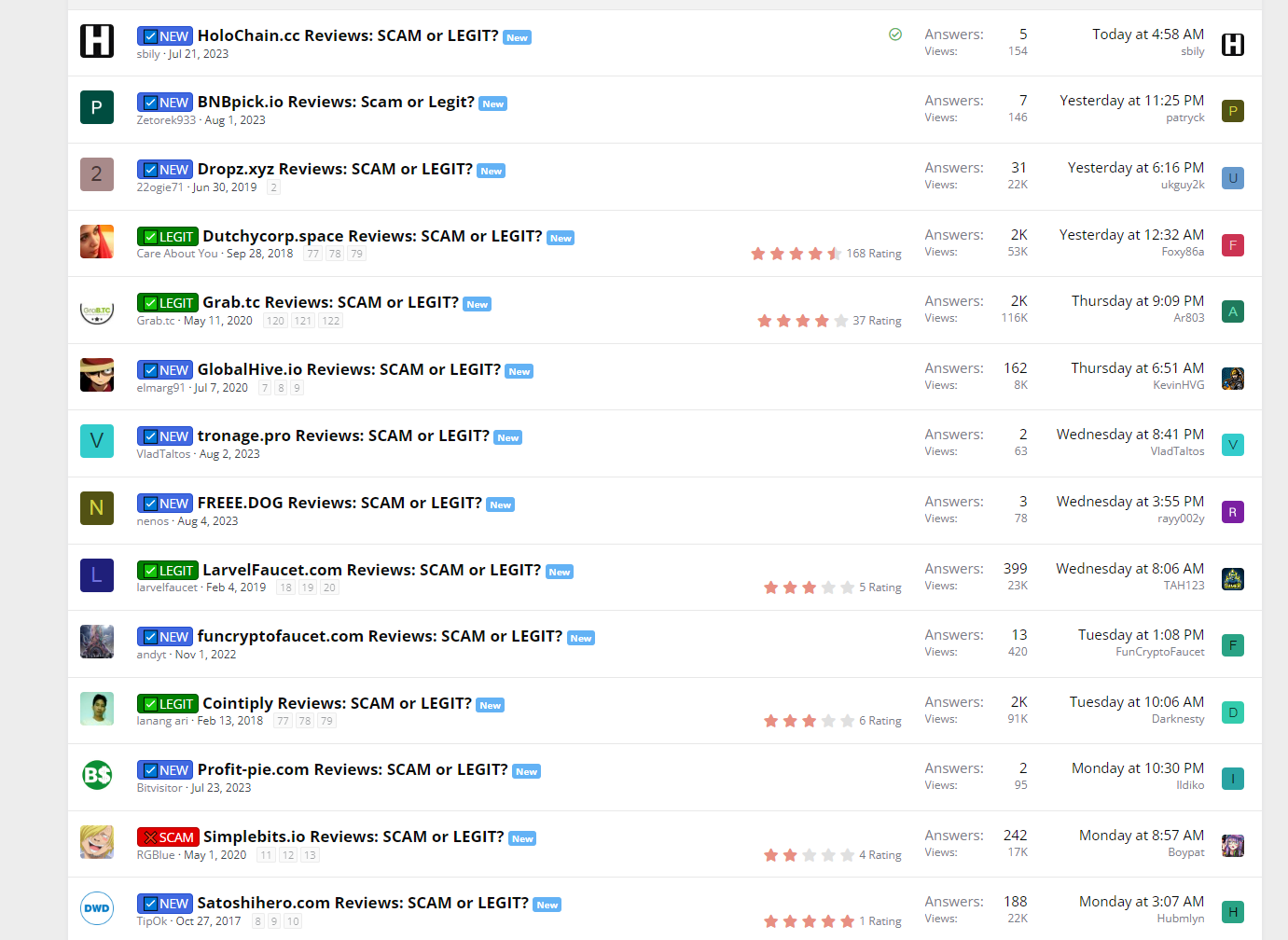The height and width of the screenshot is (940, 1288).
Task: Open latest post 'Monday at 10:30 PM'
Action: tap(1138, 768)
